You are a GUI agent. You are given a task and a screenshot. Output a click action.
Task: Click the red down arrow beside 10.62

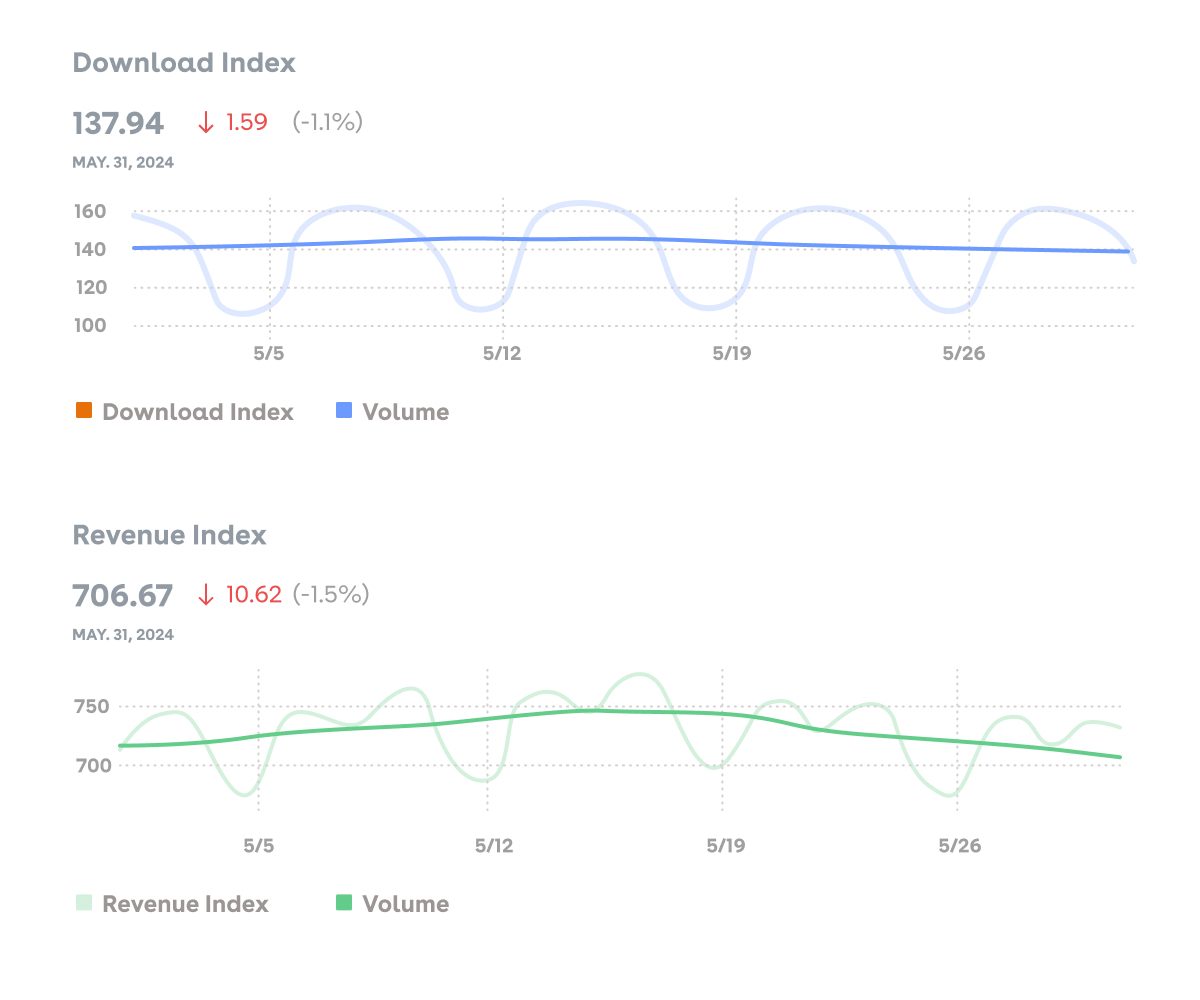(206, 594)
